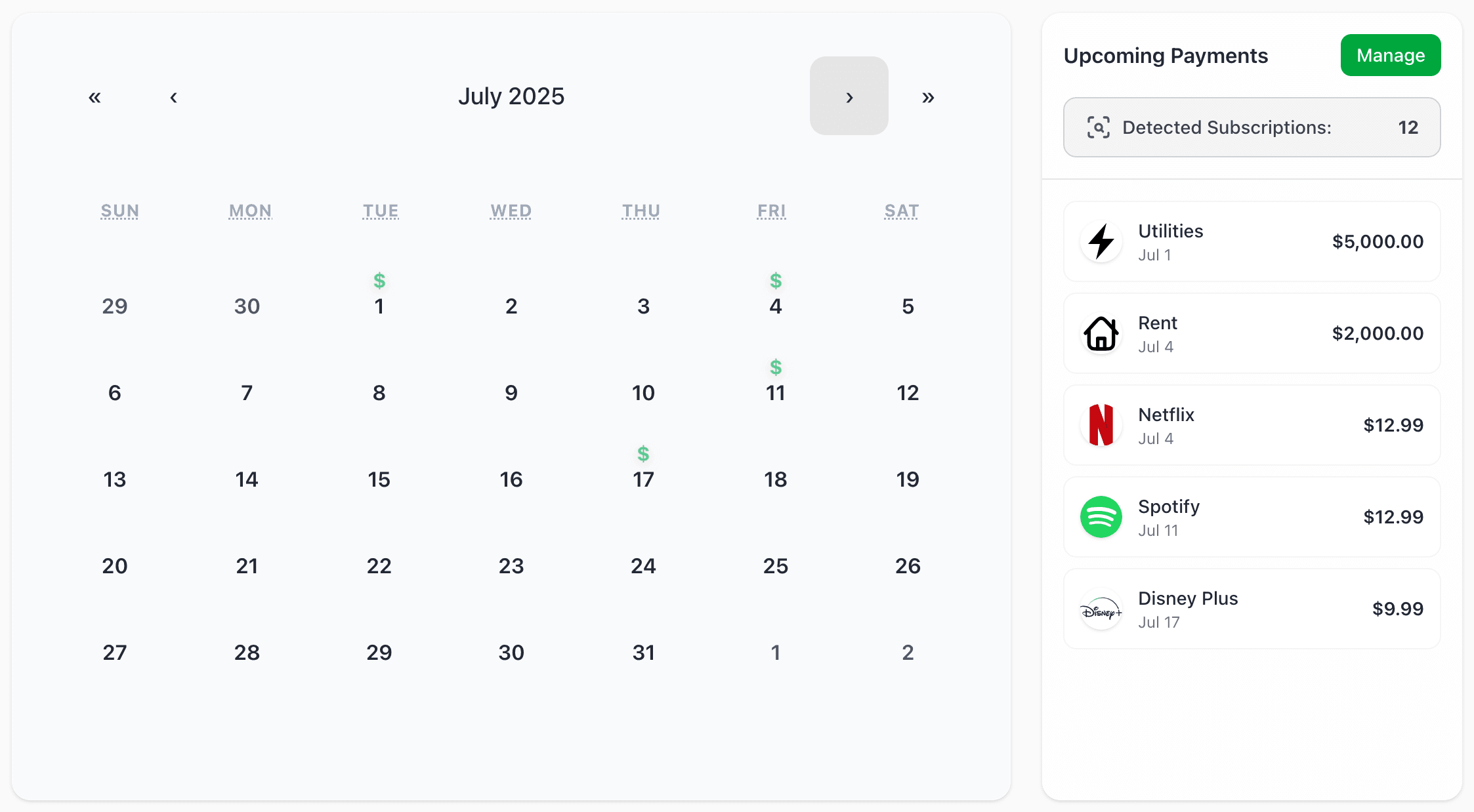Jump forward one year with double-right arrow
The image size is (1474, 812).
[928, 97]
